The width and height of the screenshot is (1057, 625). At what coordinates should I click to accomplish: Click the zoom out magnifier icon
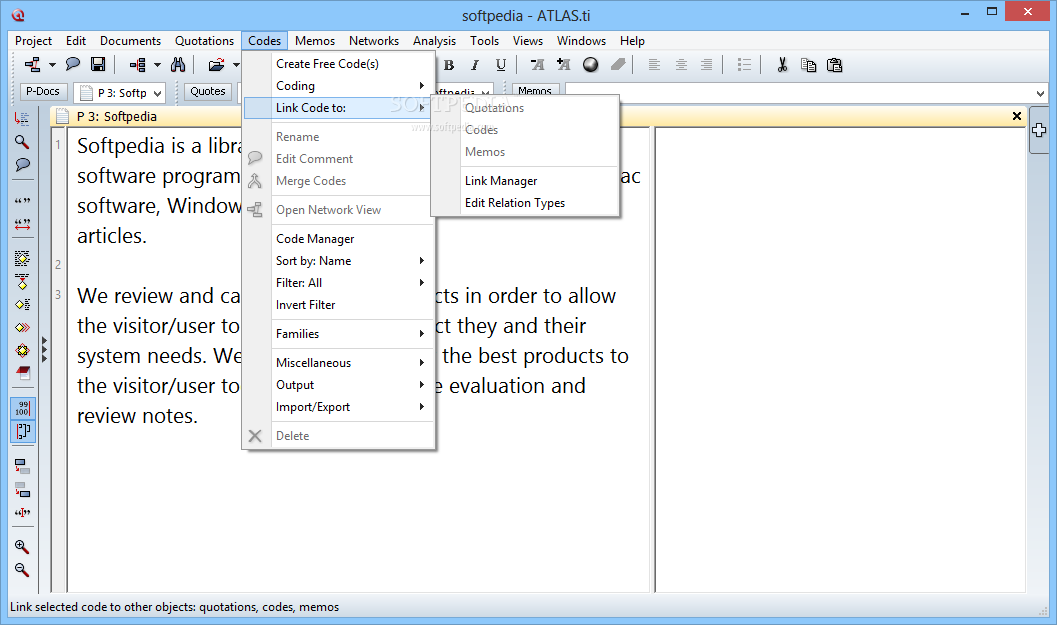click(x=22, y=570)
